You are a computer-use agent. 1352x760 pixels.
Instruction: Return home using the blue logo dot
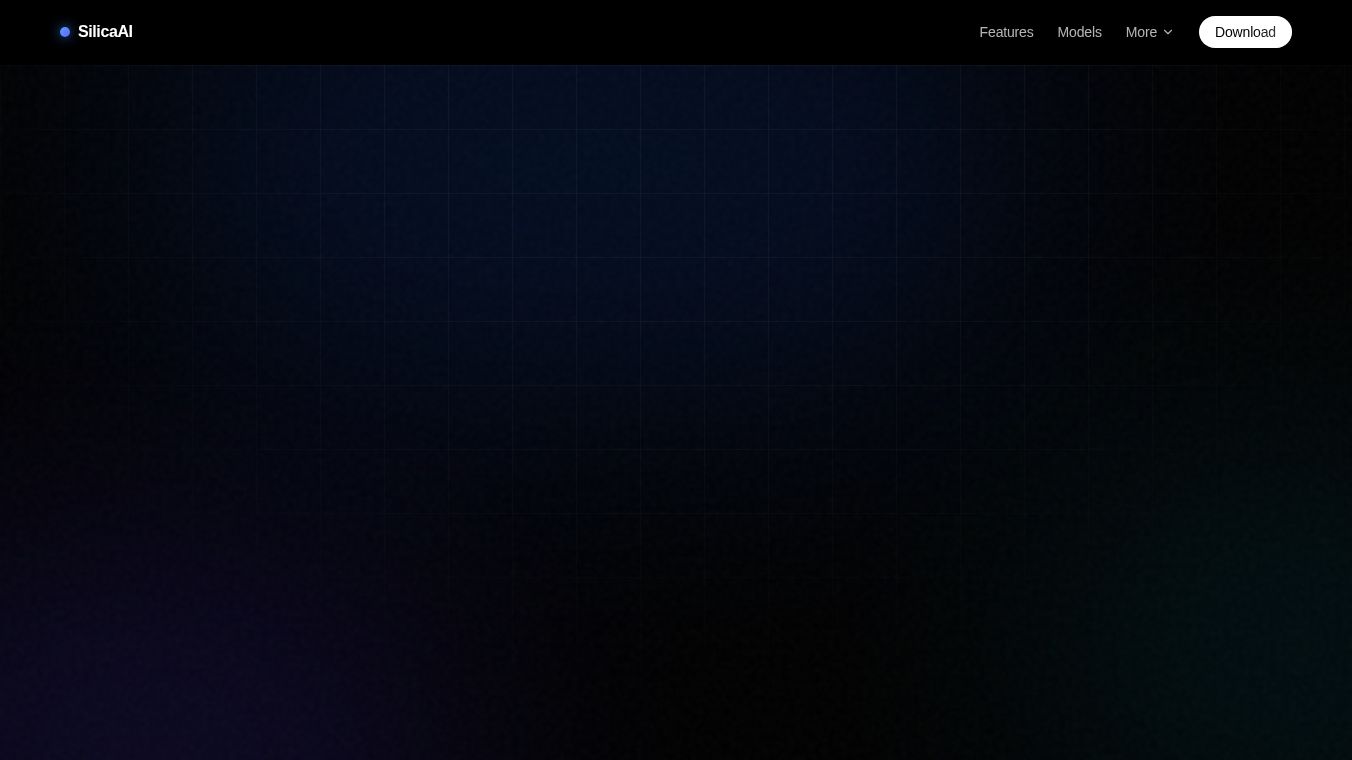pyautogui.click(x=65, y=32)
